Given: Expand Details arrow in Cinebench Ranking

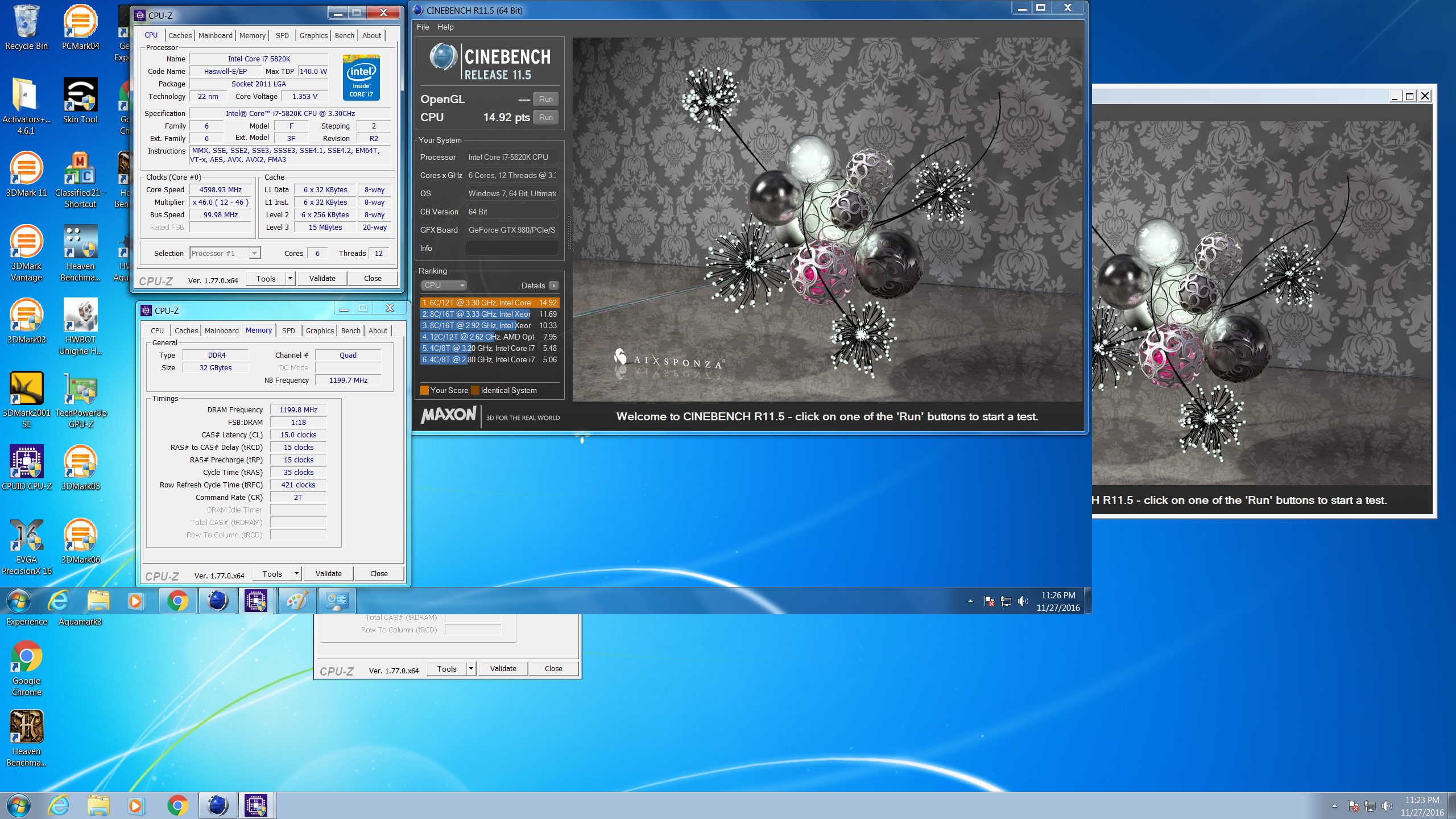Looking at the screenshot, I should (x=554, y=286).
